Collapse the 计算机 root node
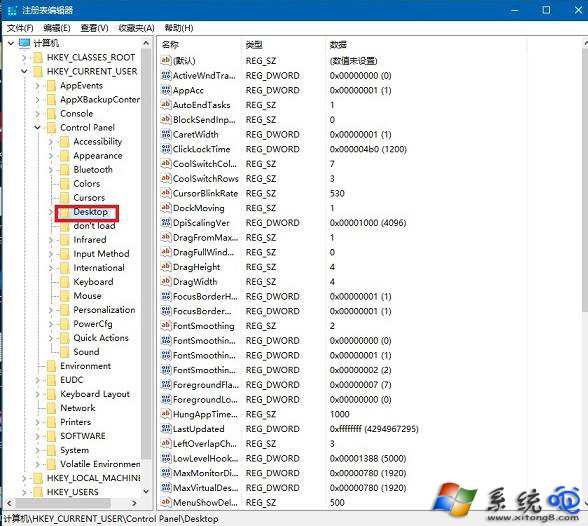The height and width of the screenshot is (526, 588). pos(11,43)
